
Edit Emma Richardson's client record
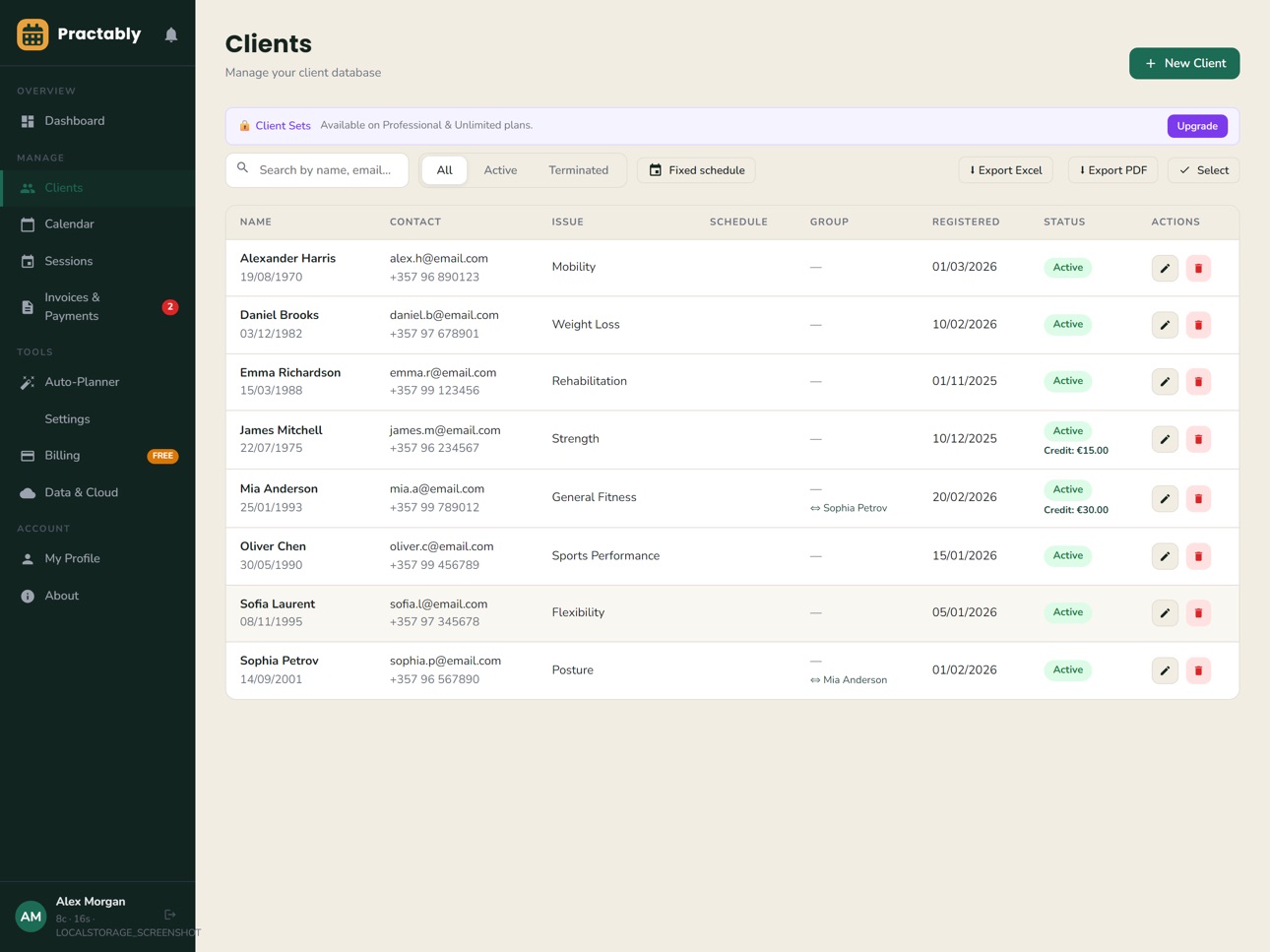click(1165, 382)
